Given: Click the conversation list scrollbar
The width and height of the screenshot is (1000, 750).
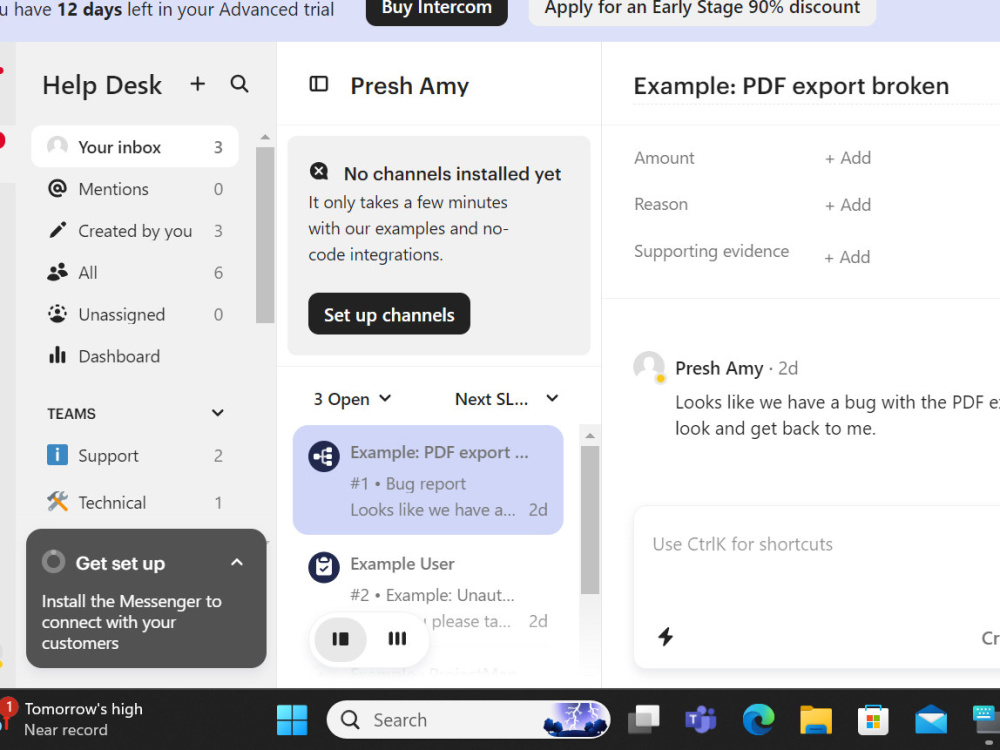Looking at the screenshot, I should (590, 520).
